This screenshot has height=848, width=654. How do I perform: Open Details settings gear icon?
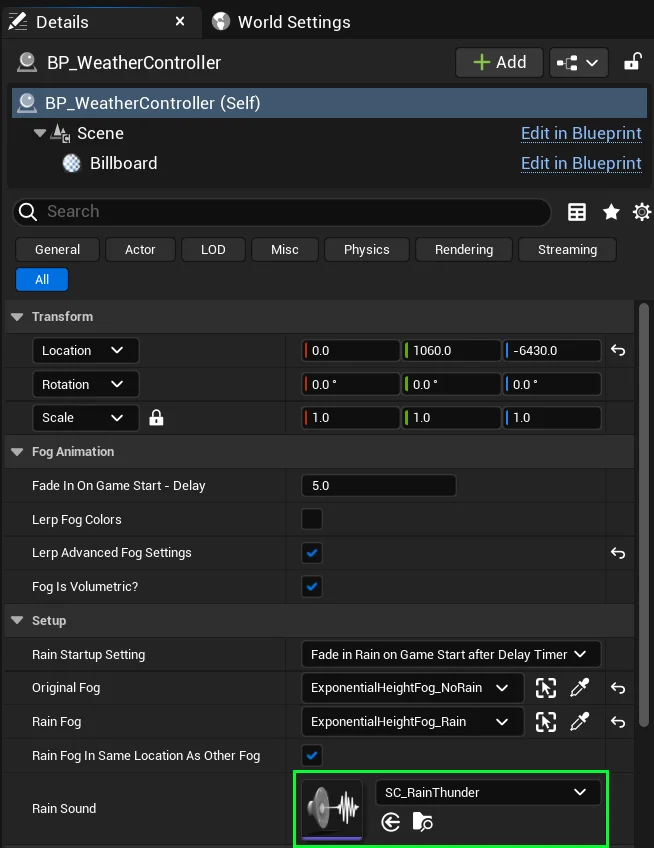click(642, 212)
